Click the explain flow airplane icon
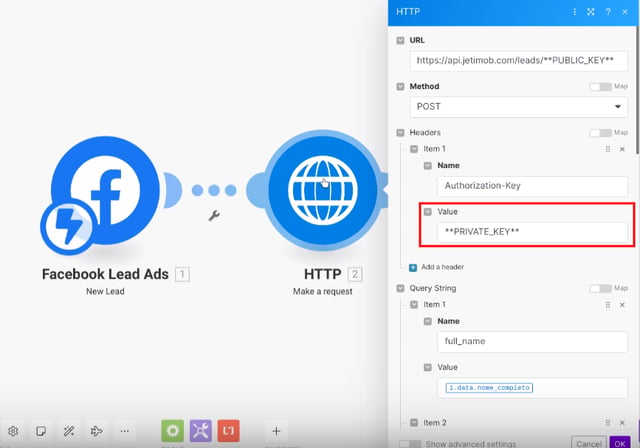The height and width of the screenshot is (448, 640). point(96,431)
